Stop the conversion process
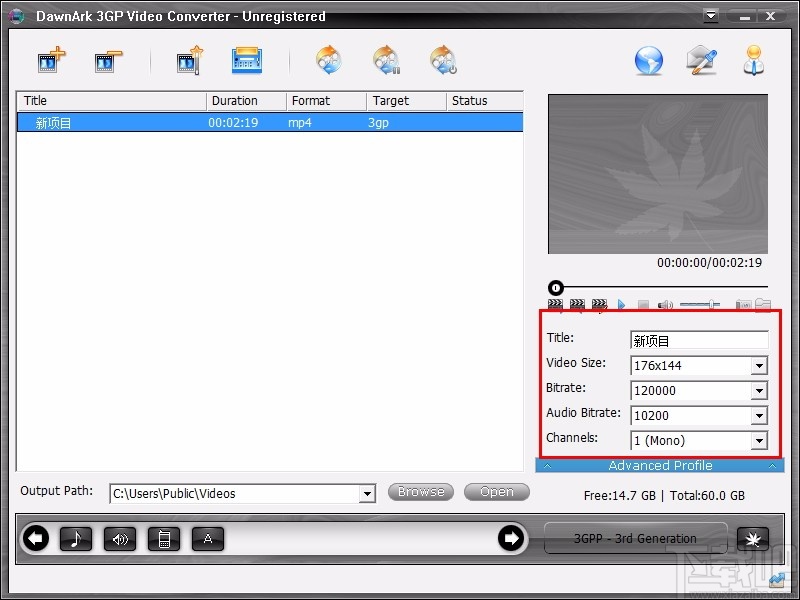This screenshot has height=600, width=800. [443, 60]
